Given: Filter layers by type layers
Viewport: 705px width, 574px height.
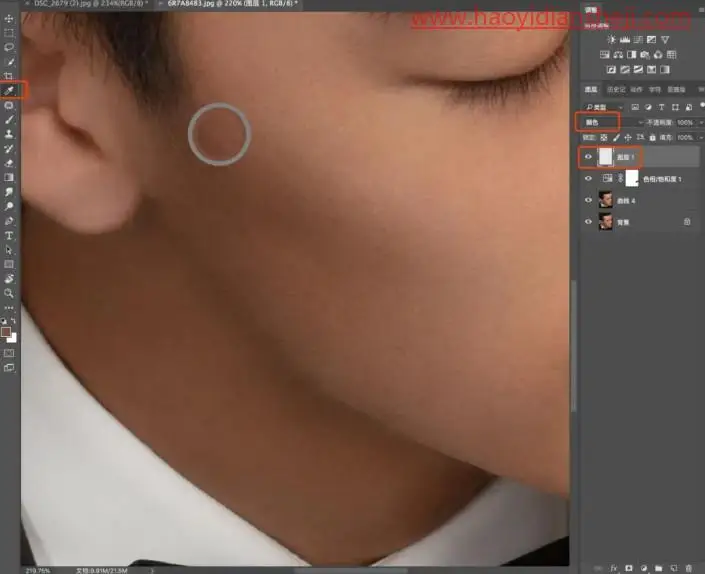Looking at the screenshot, I should (x=661, y=107).
